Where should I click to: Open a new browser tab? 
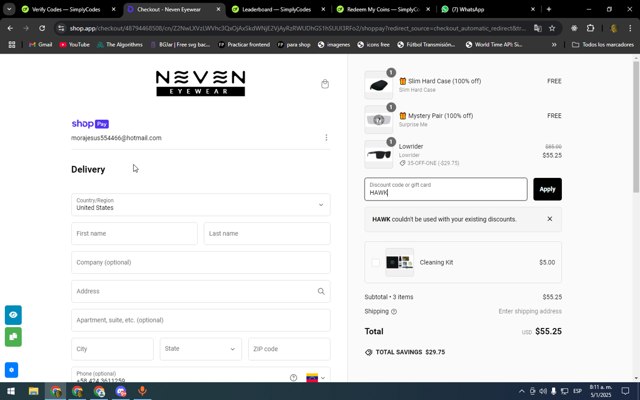pyautogui.click(x=549, y=9)
